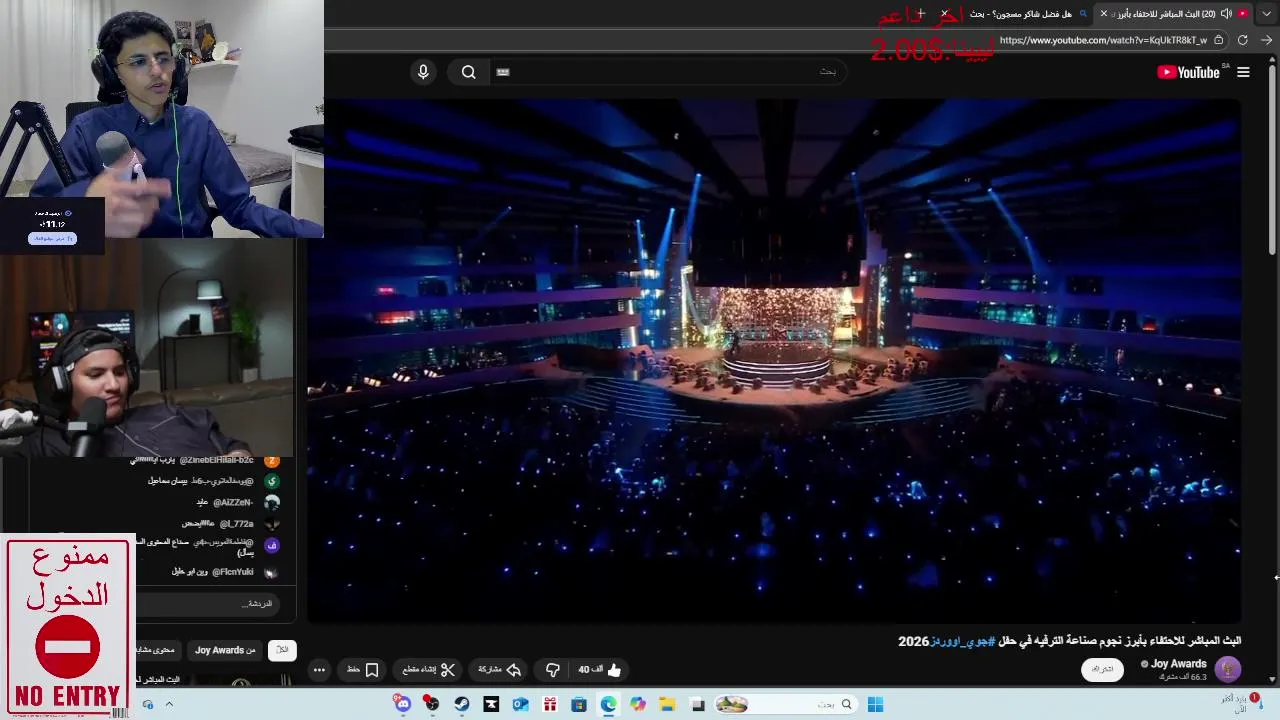The width and height of the screenshot is (1280, 720).
Task: Click the live video player area
Action: [775, 360]
